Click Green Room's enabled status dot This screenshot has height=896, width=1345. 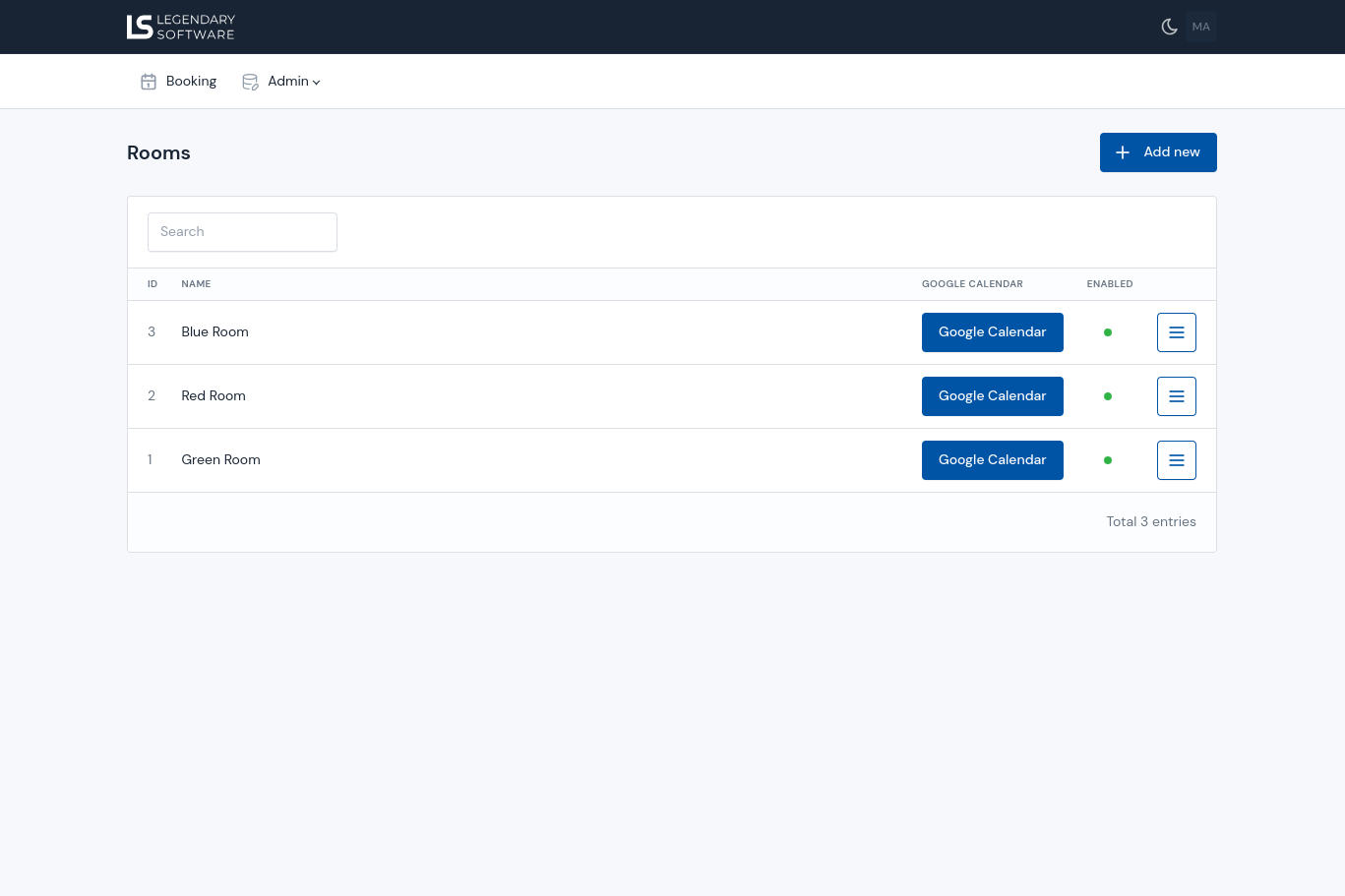pyautogui.click(x=1108, y=460)
